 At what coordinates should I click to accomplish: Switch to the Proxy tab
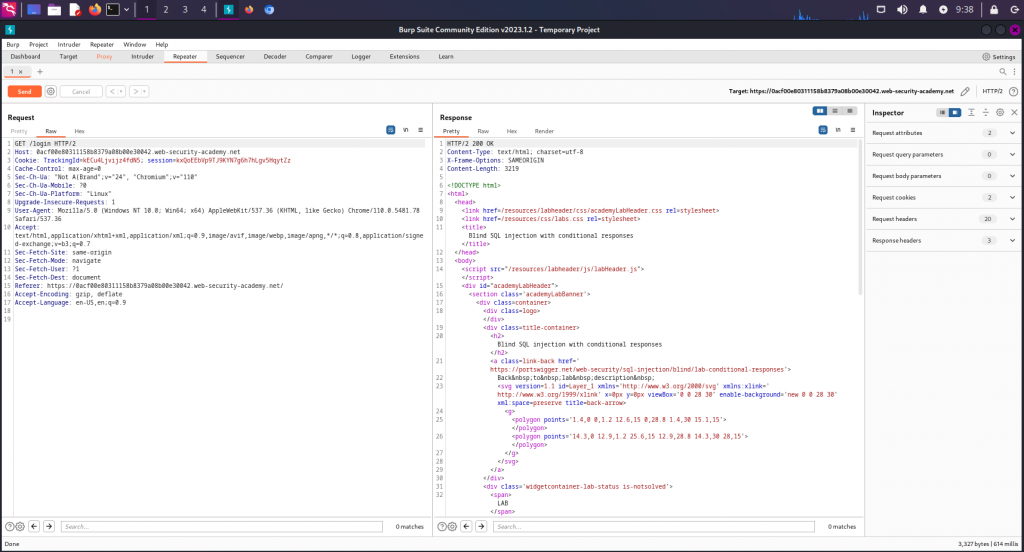[104, 57]
